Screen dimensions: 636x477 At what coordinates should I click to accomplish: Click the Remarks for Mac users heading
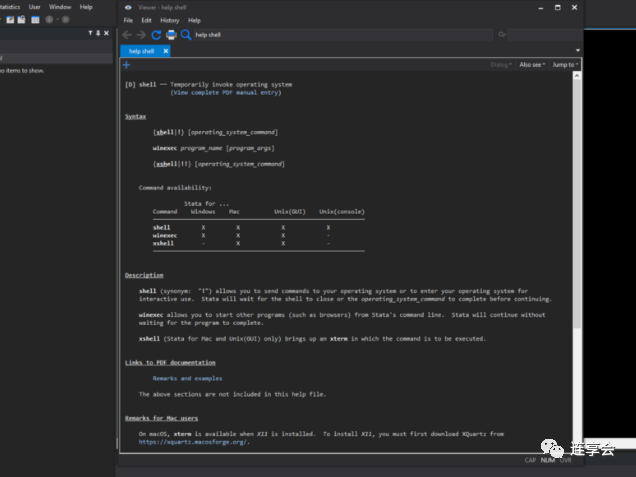point(161,418)
